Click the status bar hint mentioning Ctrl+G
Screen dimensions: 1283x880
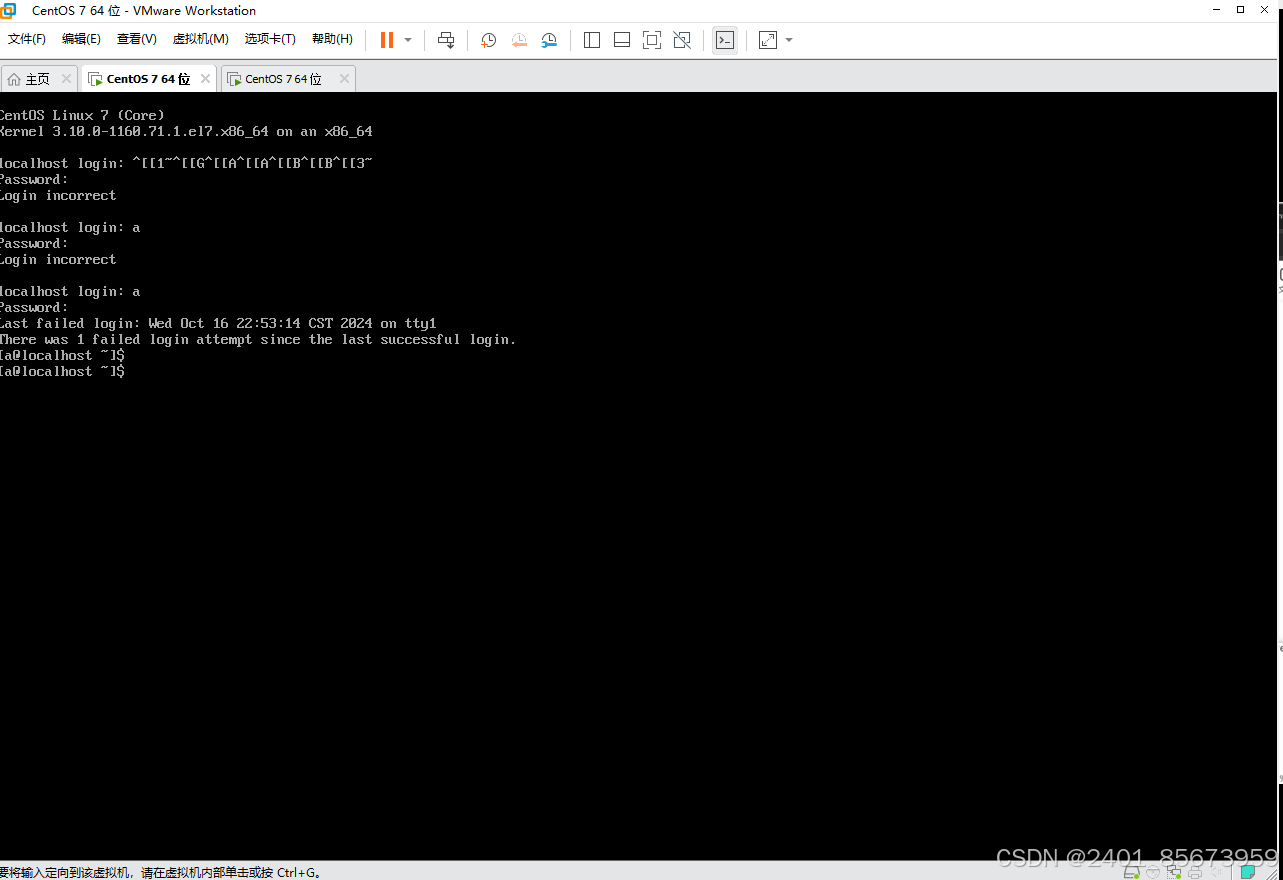tap(160, 872)
